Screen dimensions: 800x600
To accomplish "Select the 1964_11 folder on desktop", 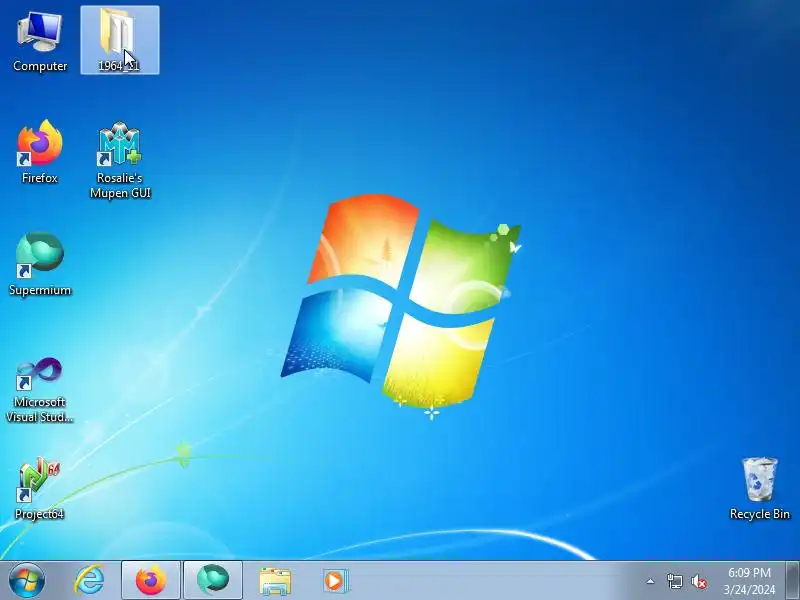I will click(x=119, y=40).
